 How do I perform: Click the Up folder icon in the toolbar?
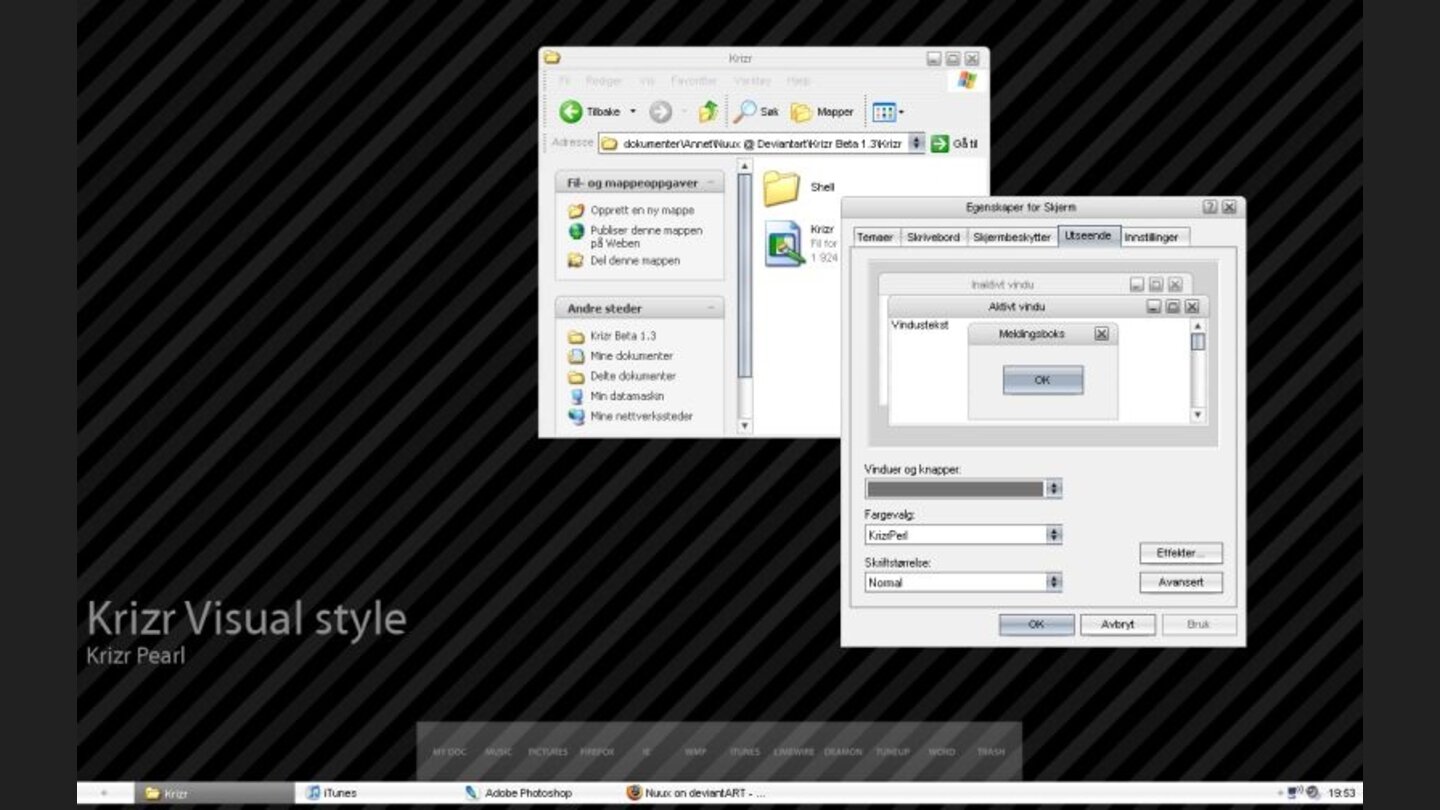pyautogui.click(x=708, y=112)
